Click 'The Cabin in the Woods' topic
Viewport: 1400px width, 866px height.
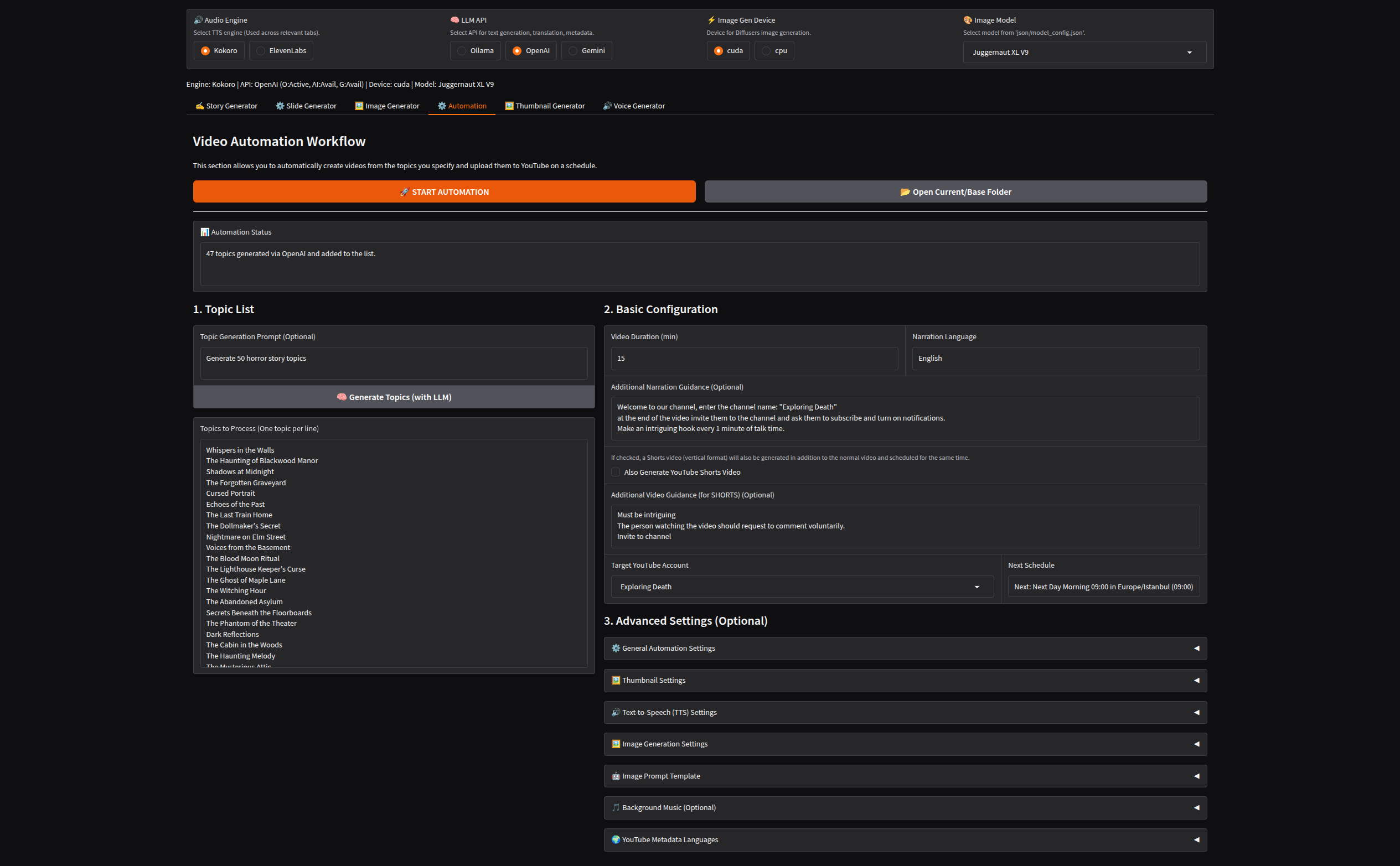(x=244, y=645)
